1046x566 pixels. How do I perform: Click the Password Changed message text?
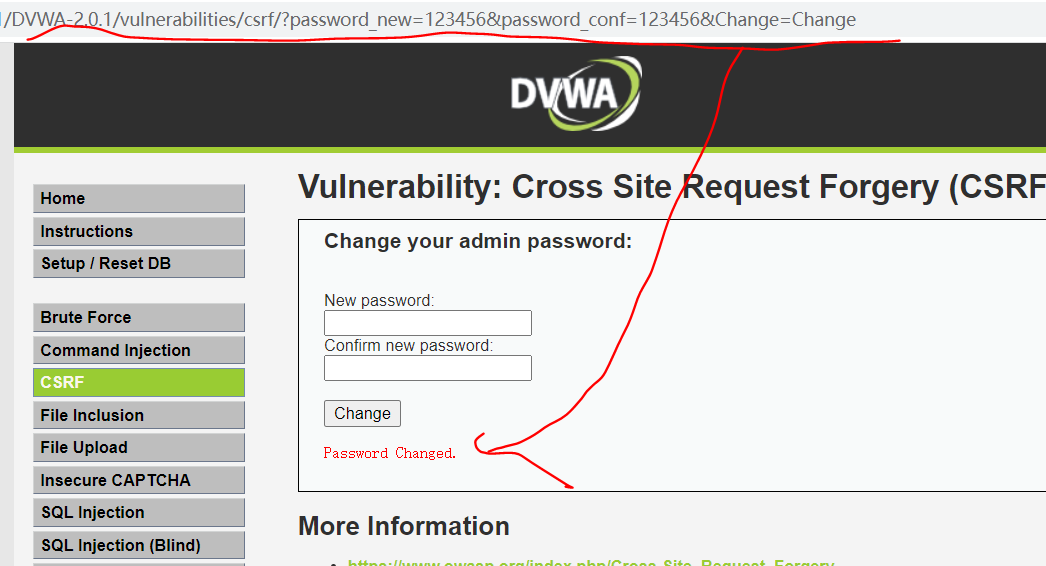pos(390,453)
